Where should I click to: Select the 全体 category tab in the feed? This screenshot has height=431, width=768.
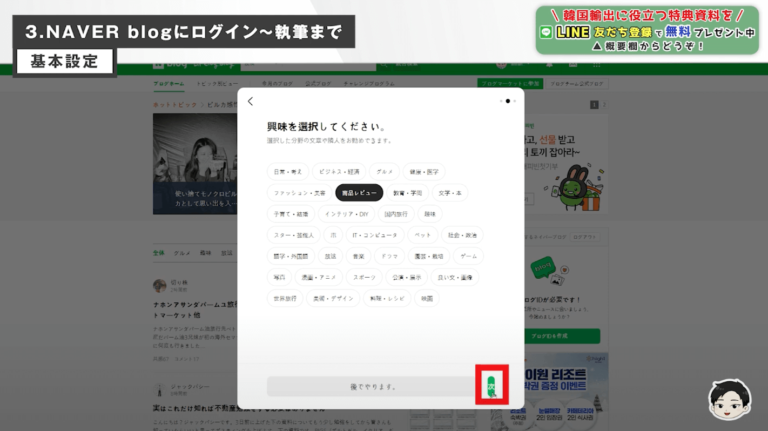[159, 253]
